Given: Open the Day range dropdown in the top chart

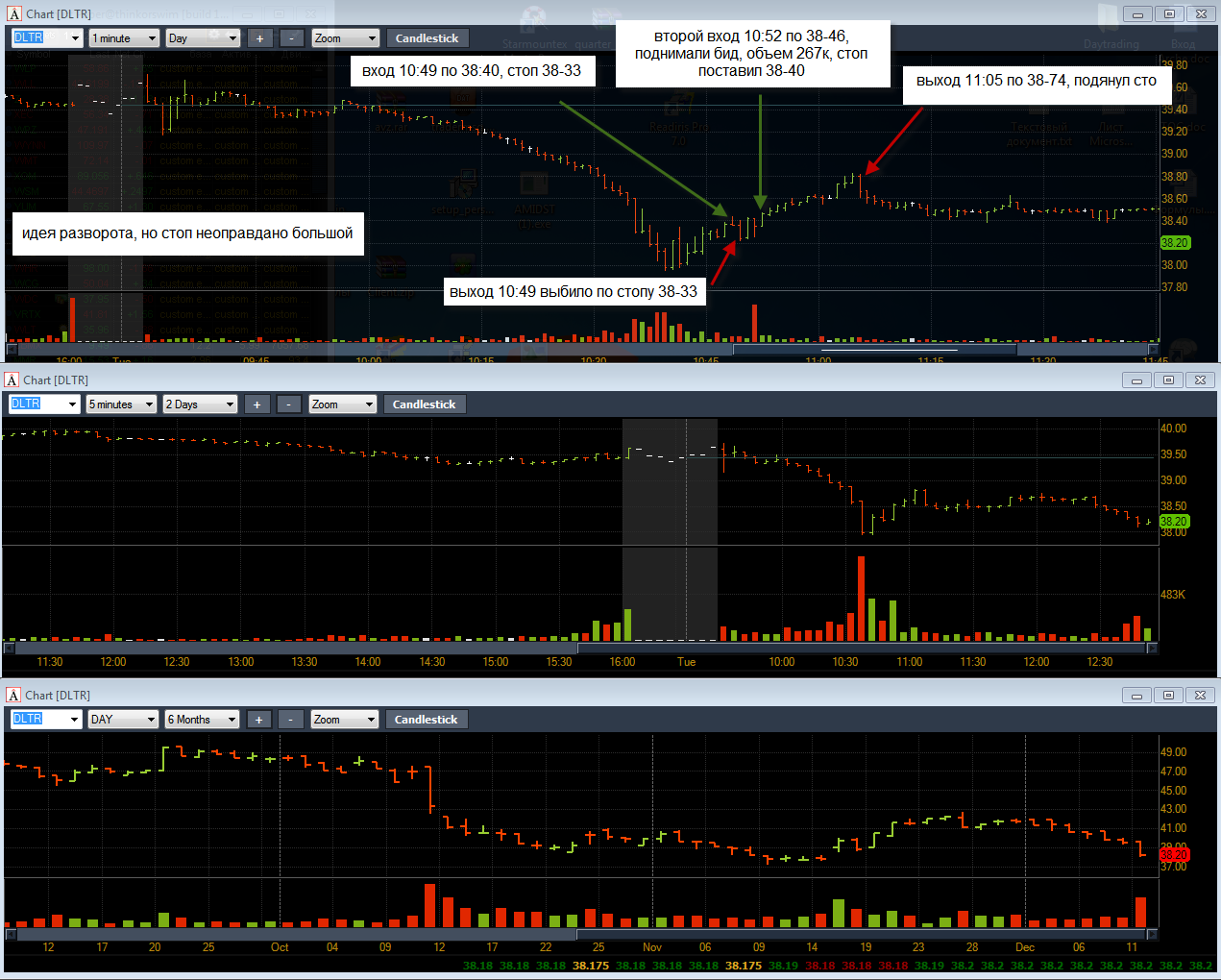Looking at the screenshot, I should tap(202, 38).
